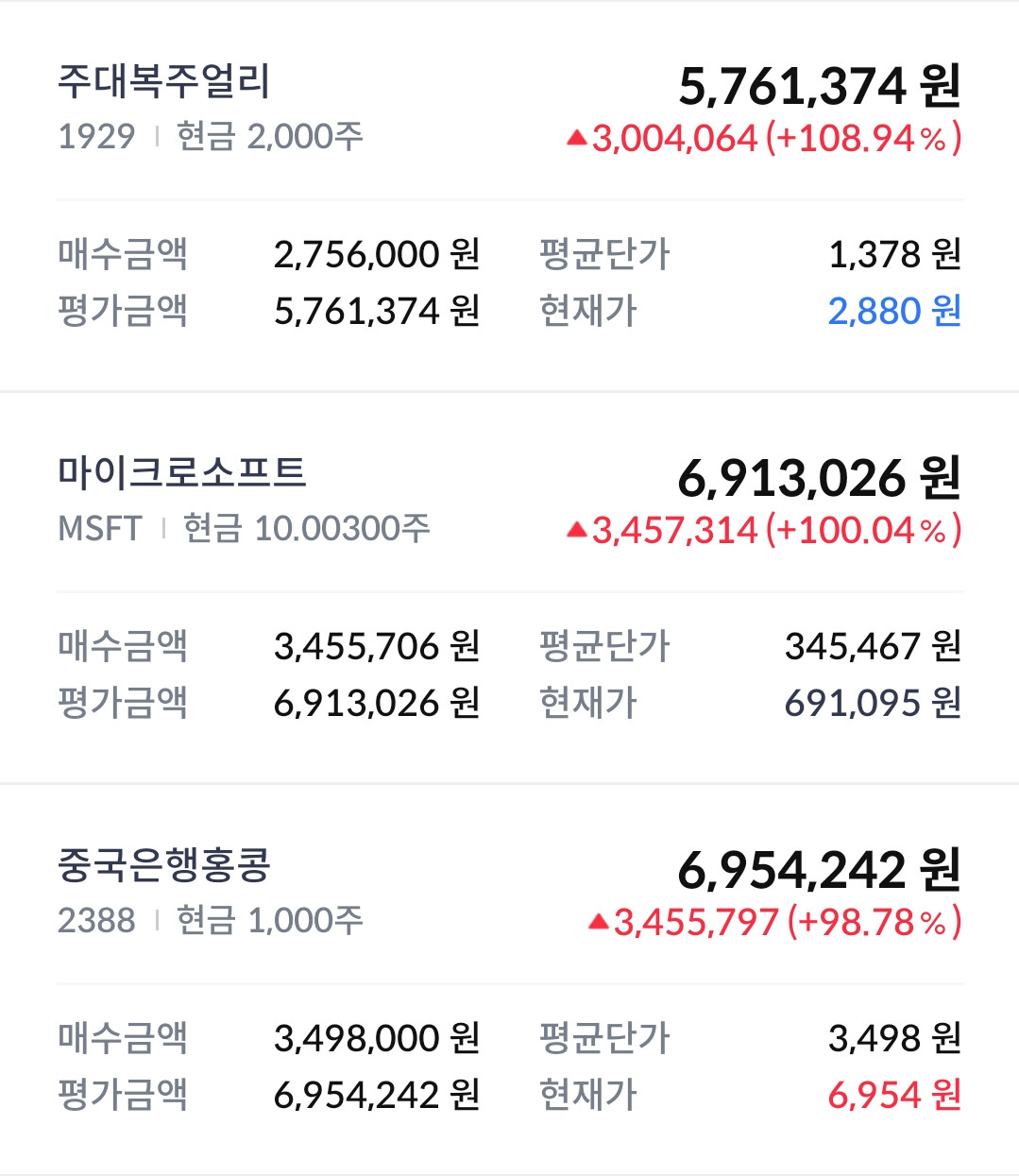1019x1176 pixels.
Task: Click the red up-triangle beside 3,455,797
Action: [598, 922]
